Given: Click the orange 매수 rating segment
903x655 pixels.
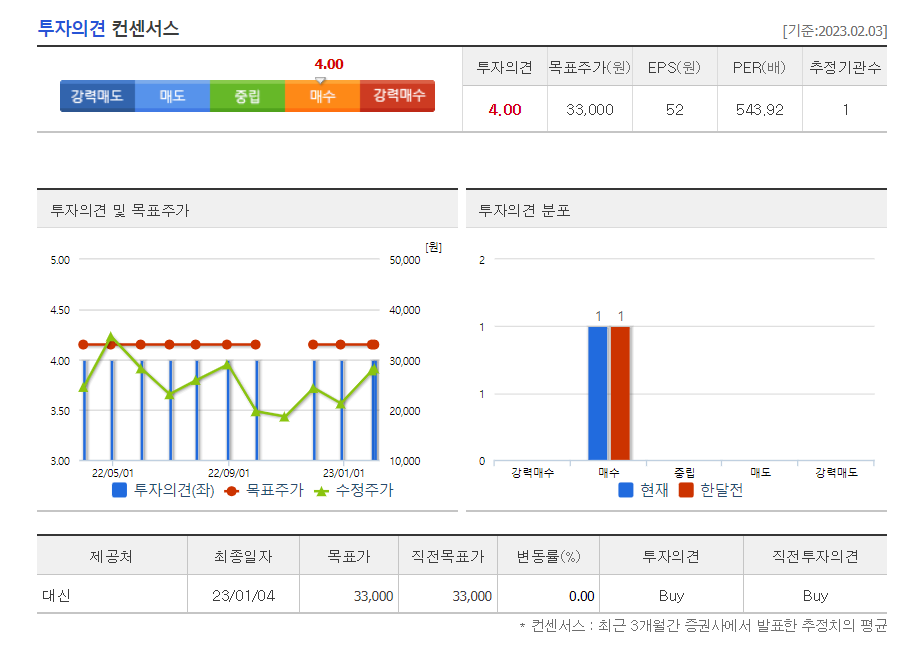Looking at the screenshot, I should tap(322, 96).
